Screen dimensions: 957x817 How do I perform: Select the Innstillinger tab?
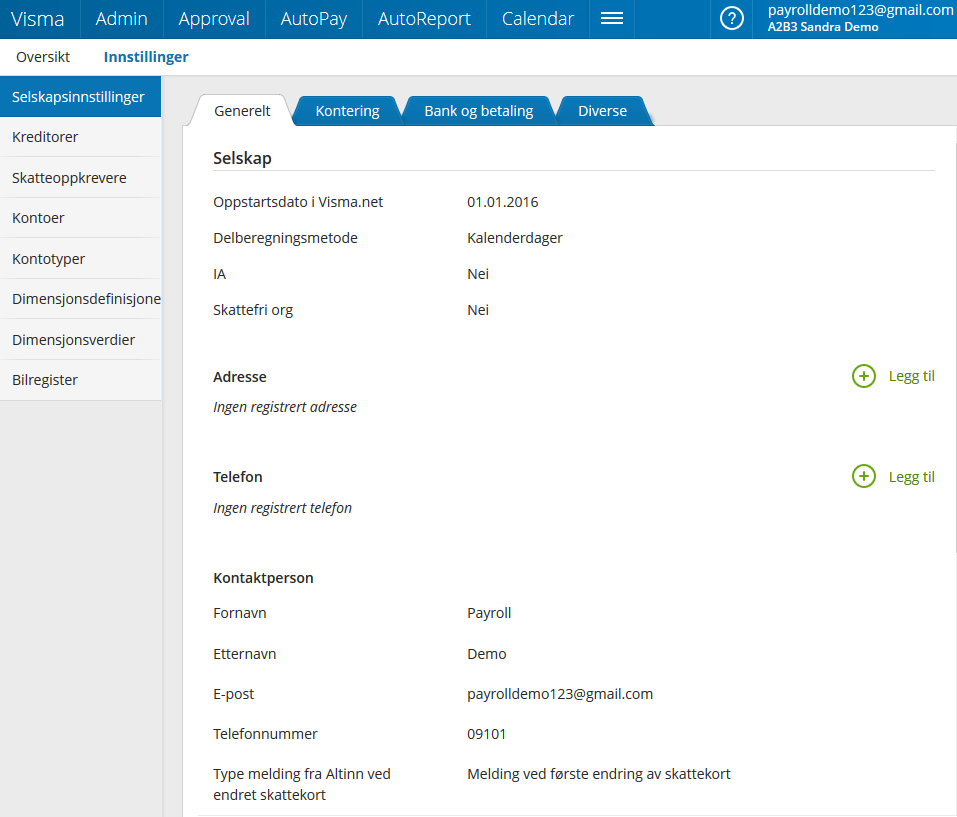coord(146,57)
